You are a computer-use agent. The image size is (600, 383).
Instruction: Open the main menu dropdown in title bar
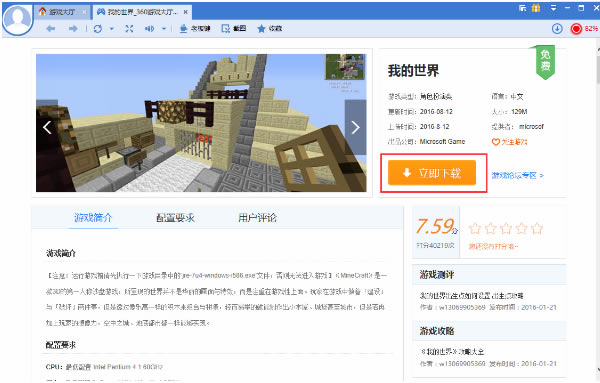(x=553, y=8)
